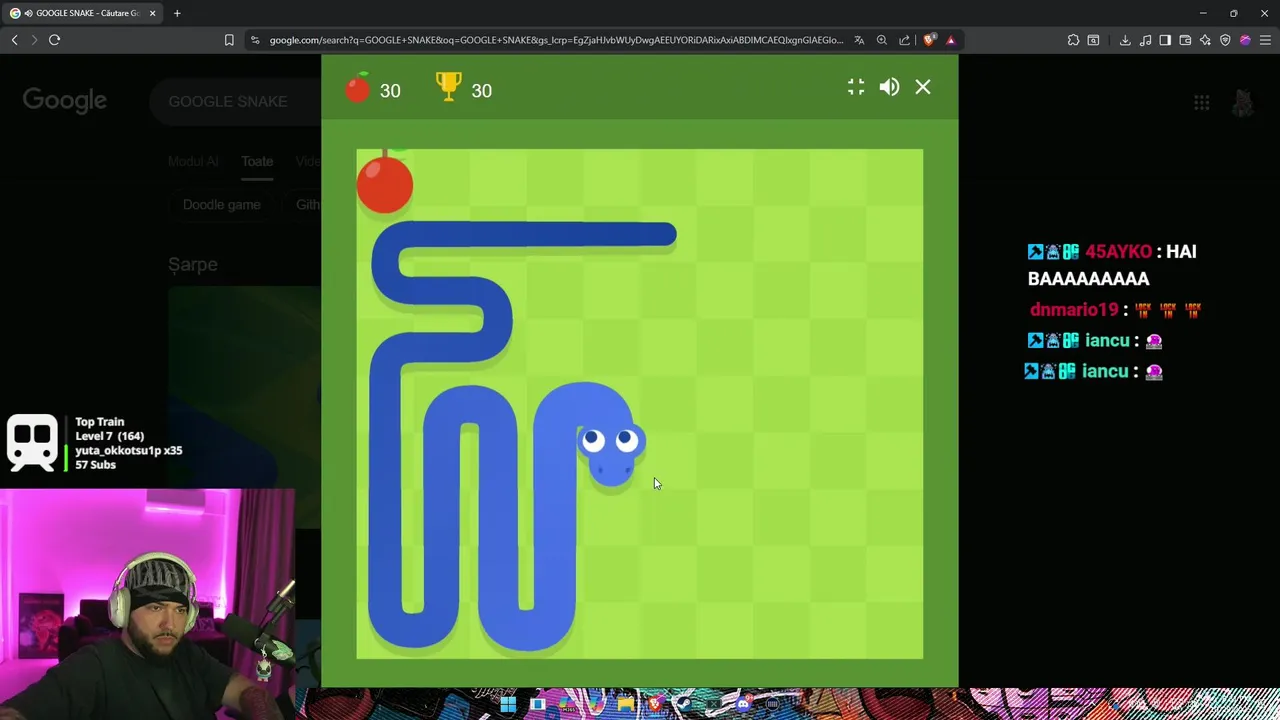Click the apple score icon
The height and width of the screenshot is (720, 1280).
pyautogui.click(x=358, y=88)
